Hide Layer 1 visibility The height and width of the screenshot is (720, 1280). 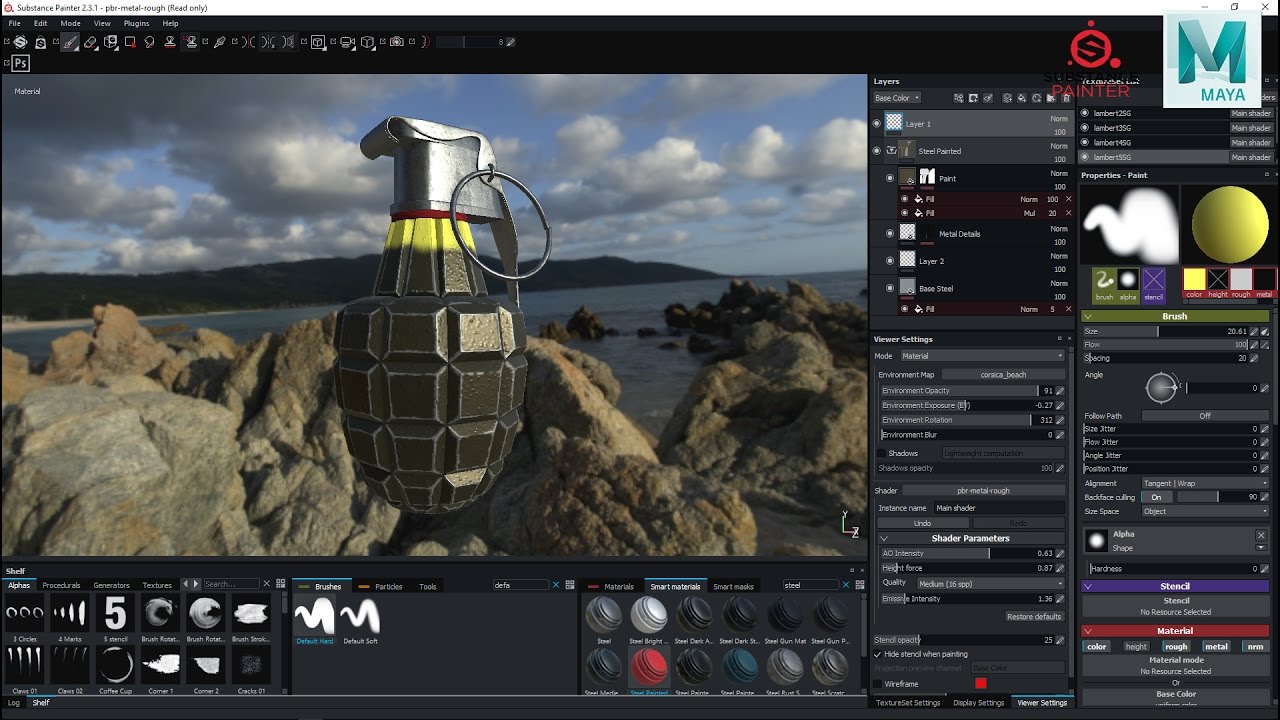(x=877, y=124)
